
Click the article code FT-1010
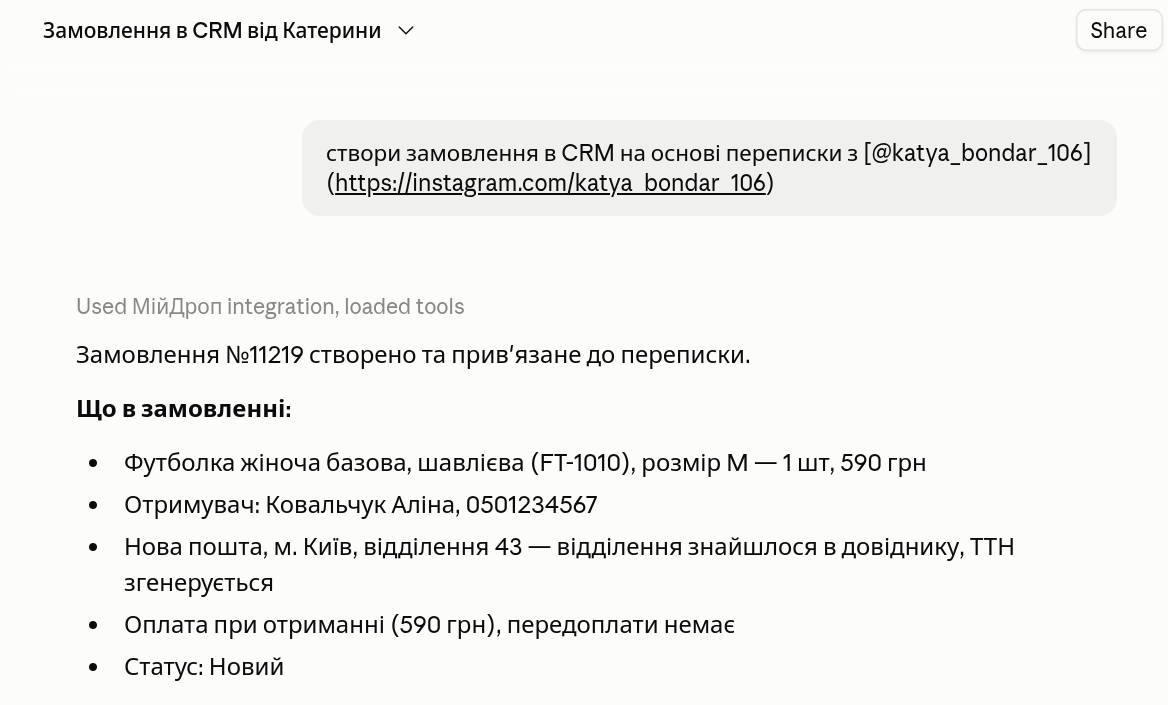[x=580, y=463]
